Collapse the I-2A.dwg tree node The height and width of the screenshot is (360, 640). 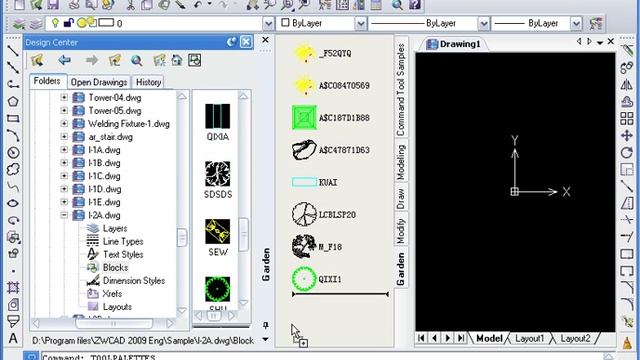click(64, 215)
